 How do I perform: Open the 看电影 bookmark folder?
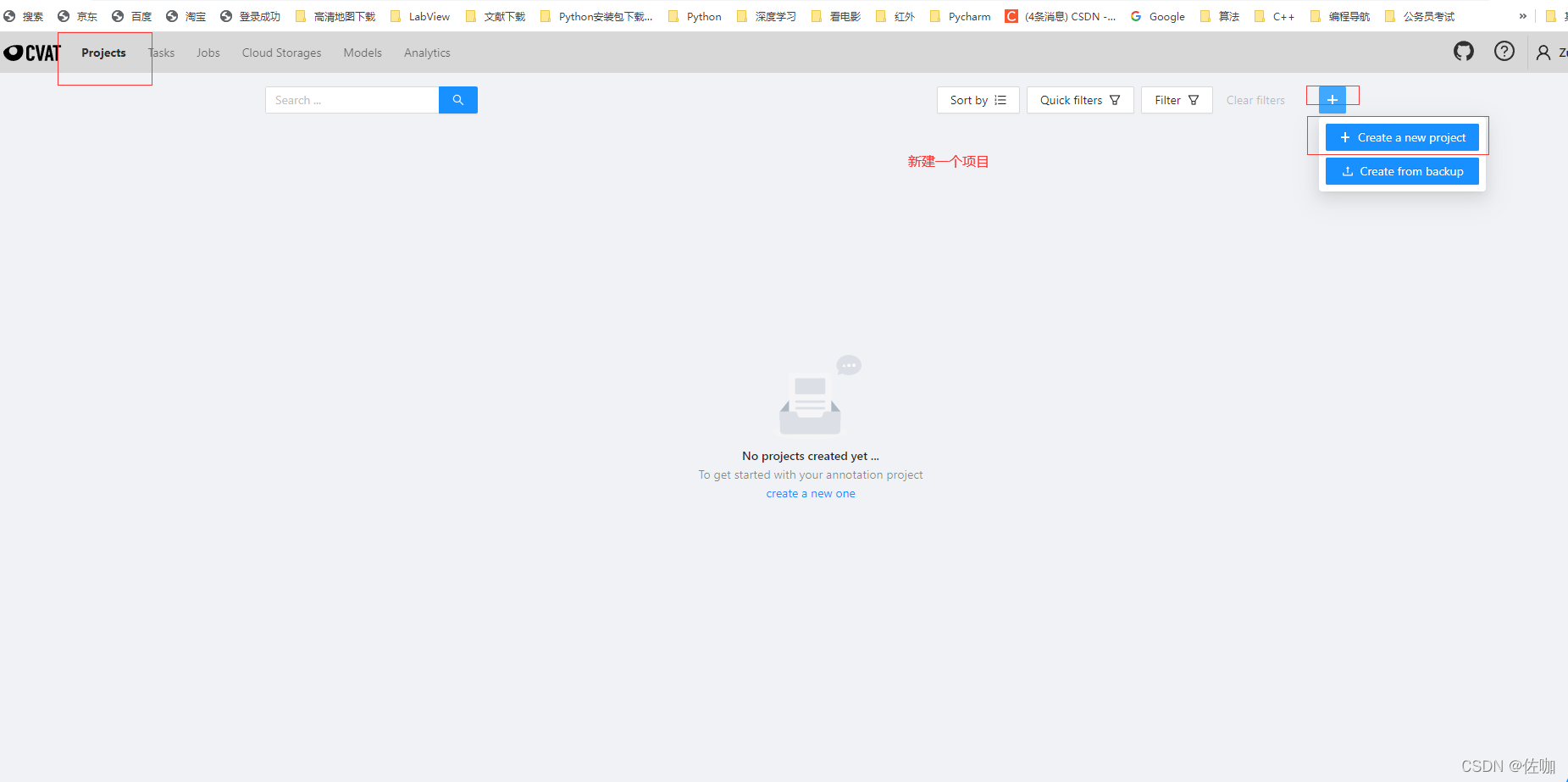coord(836,16)
